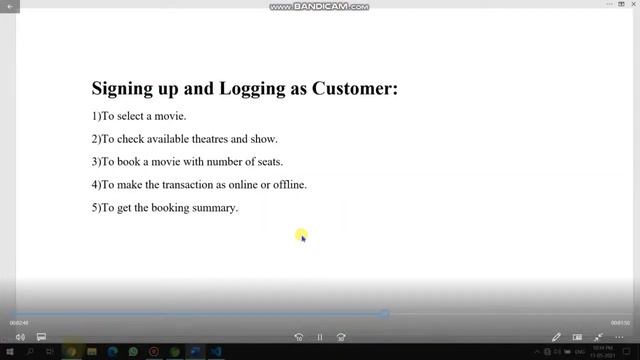Screen dimensions: 640x360
Task: Open the Windows Start menu
Action: pos(9,352)
